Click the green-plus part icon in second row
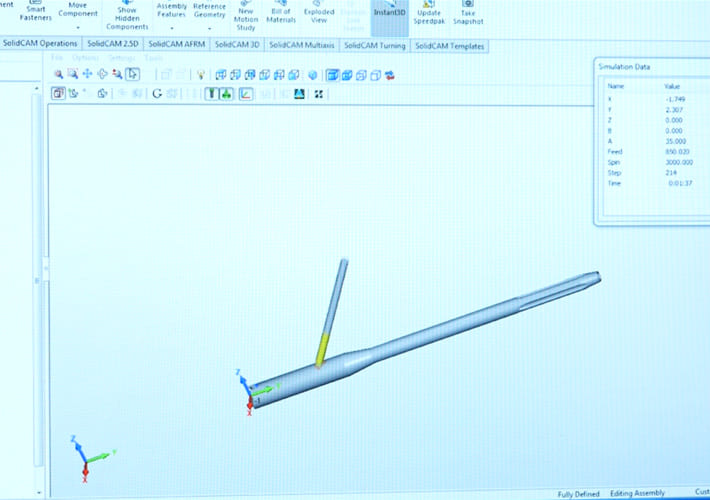Image resolution: width=710 pixels, height=500 pixels. point(73,93)
